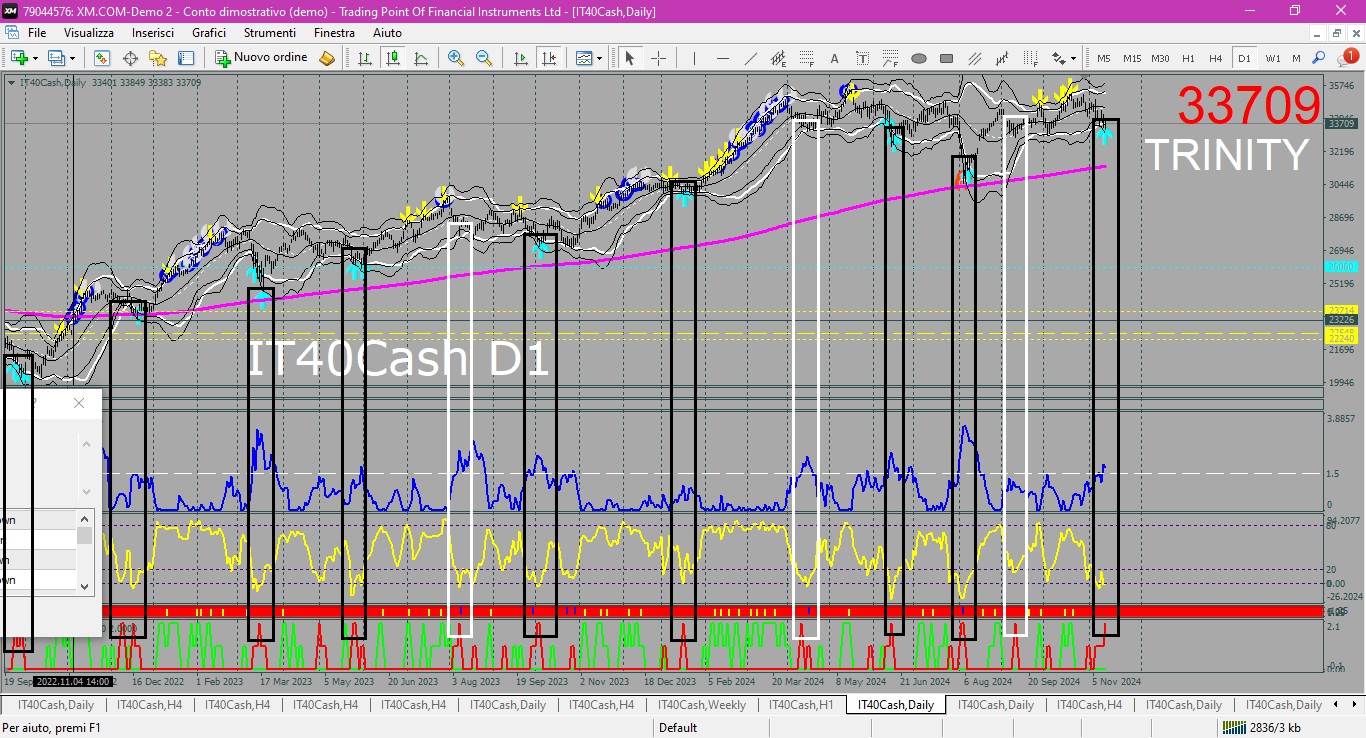Viewport: 1366px width, 738px height.
Task: Toggle chart auto scroll
Action: (520, 58)
